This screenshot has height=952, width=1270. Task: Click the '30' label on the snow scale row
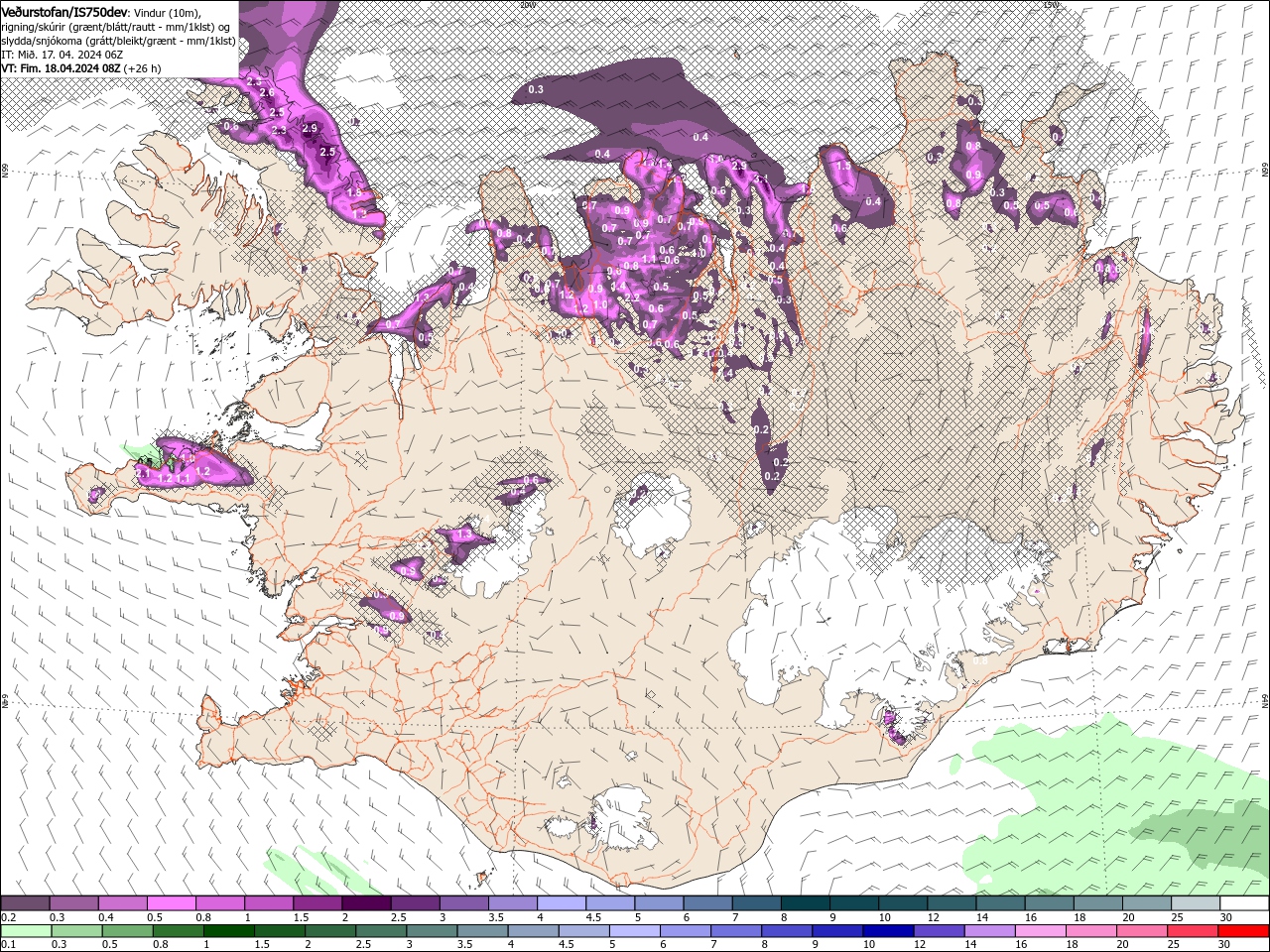(1226, 917)
